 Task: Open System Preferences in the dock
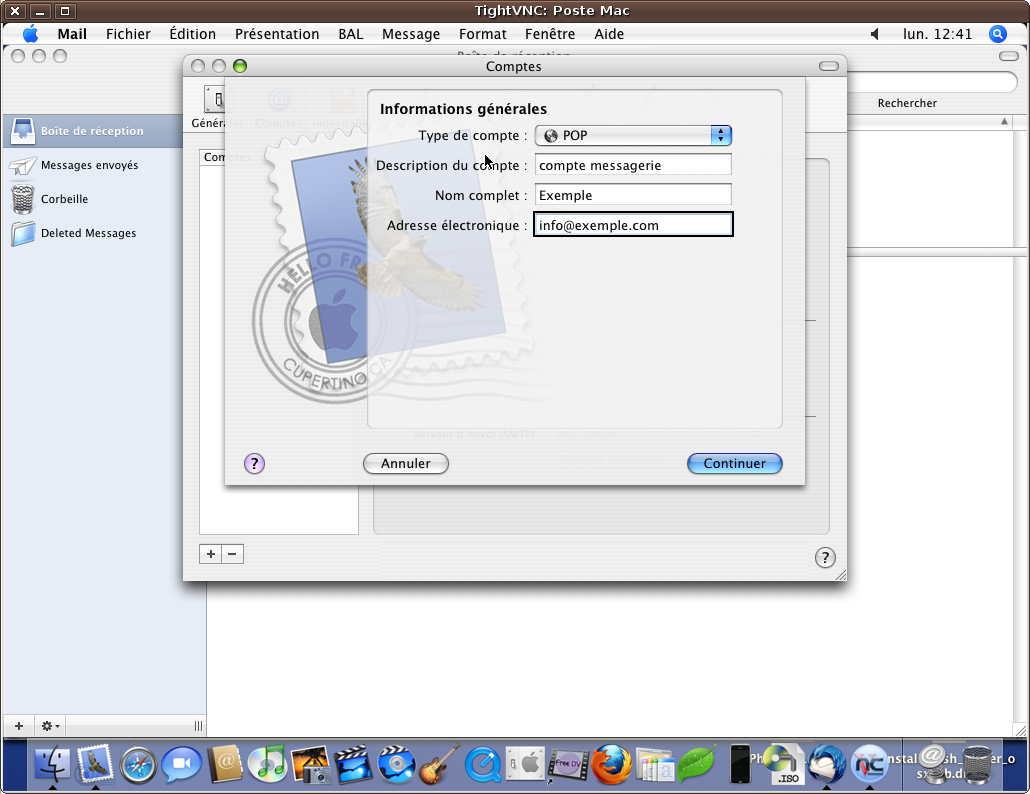coord(526,764)
